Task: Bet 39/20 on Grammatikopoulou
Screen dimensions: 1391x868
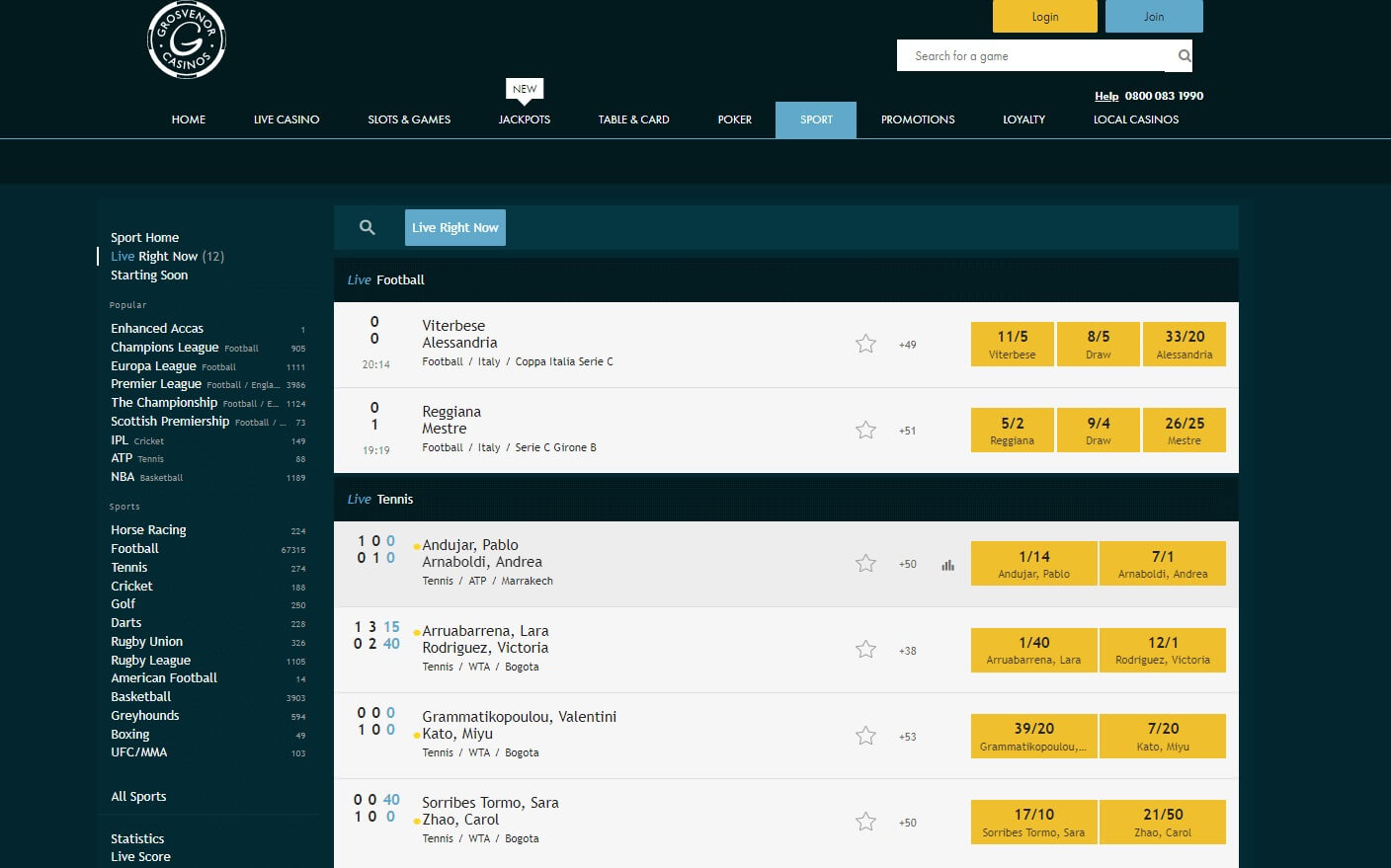Action: coord(1034,737)
